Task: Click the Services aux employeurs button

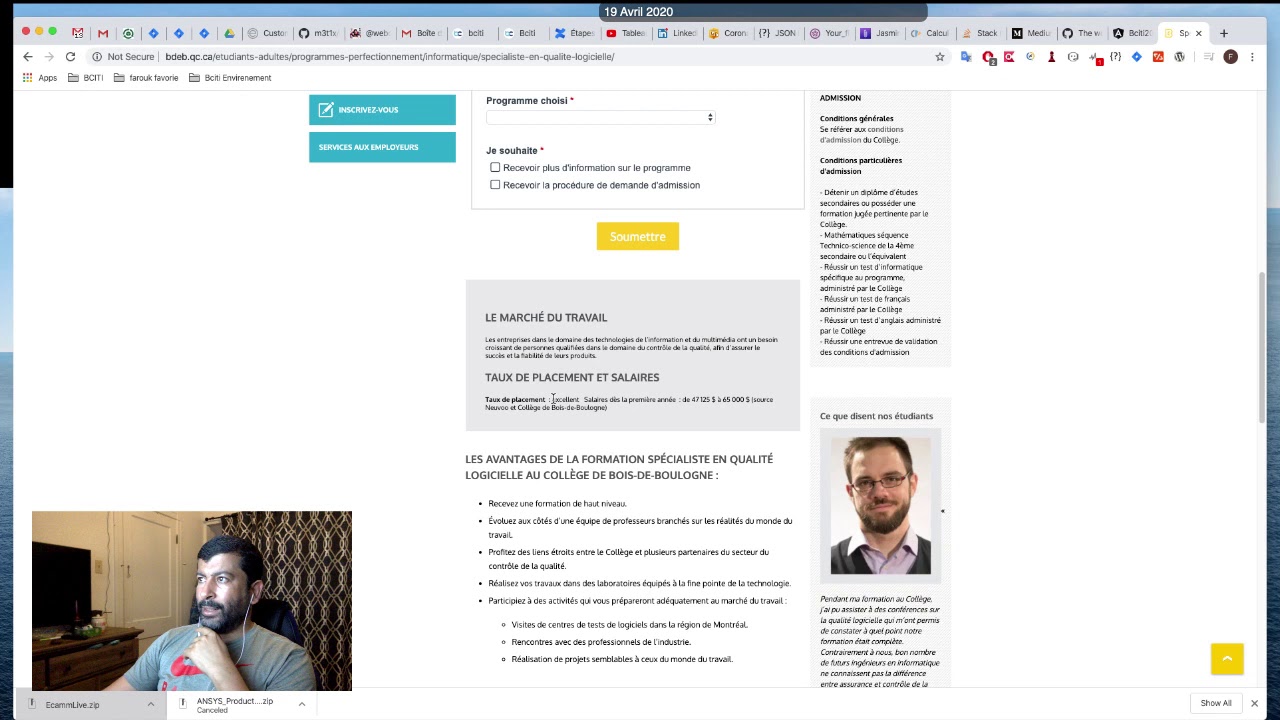Action: [382, 147]
